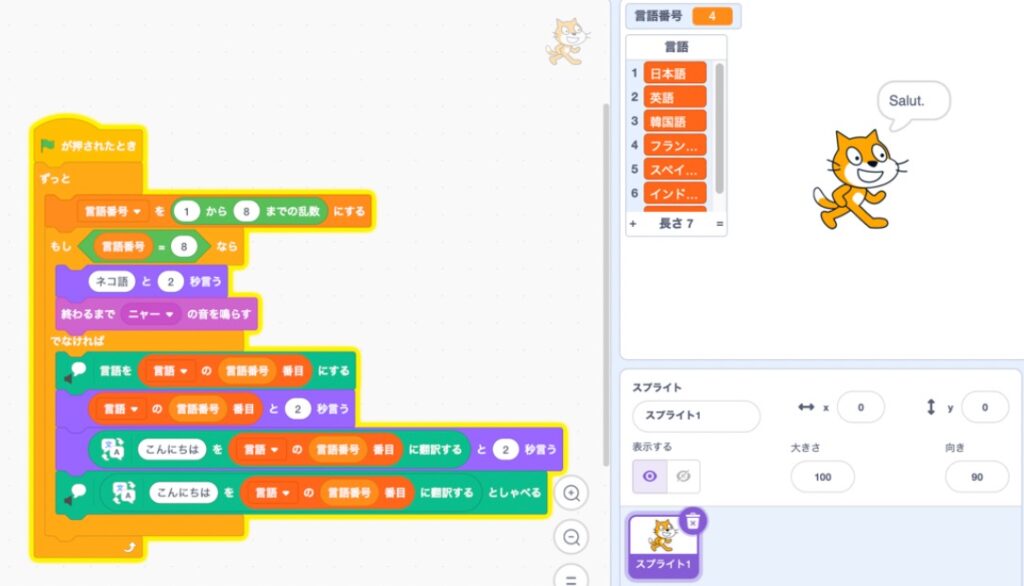Click the sprite name field スプライト1
The height and width of the screenshot is (586, 1024).
click(x=696, y=415)
